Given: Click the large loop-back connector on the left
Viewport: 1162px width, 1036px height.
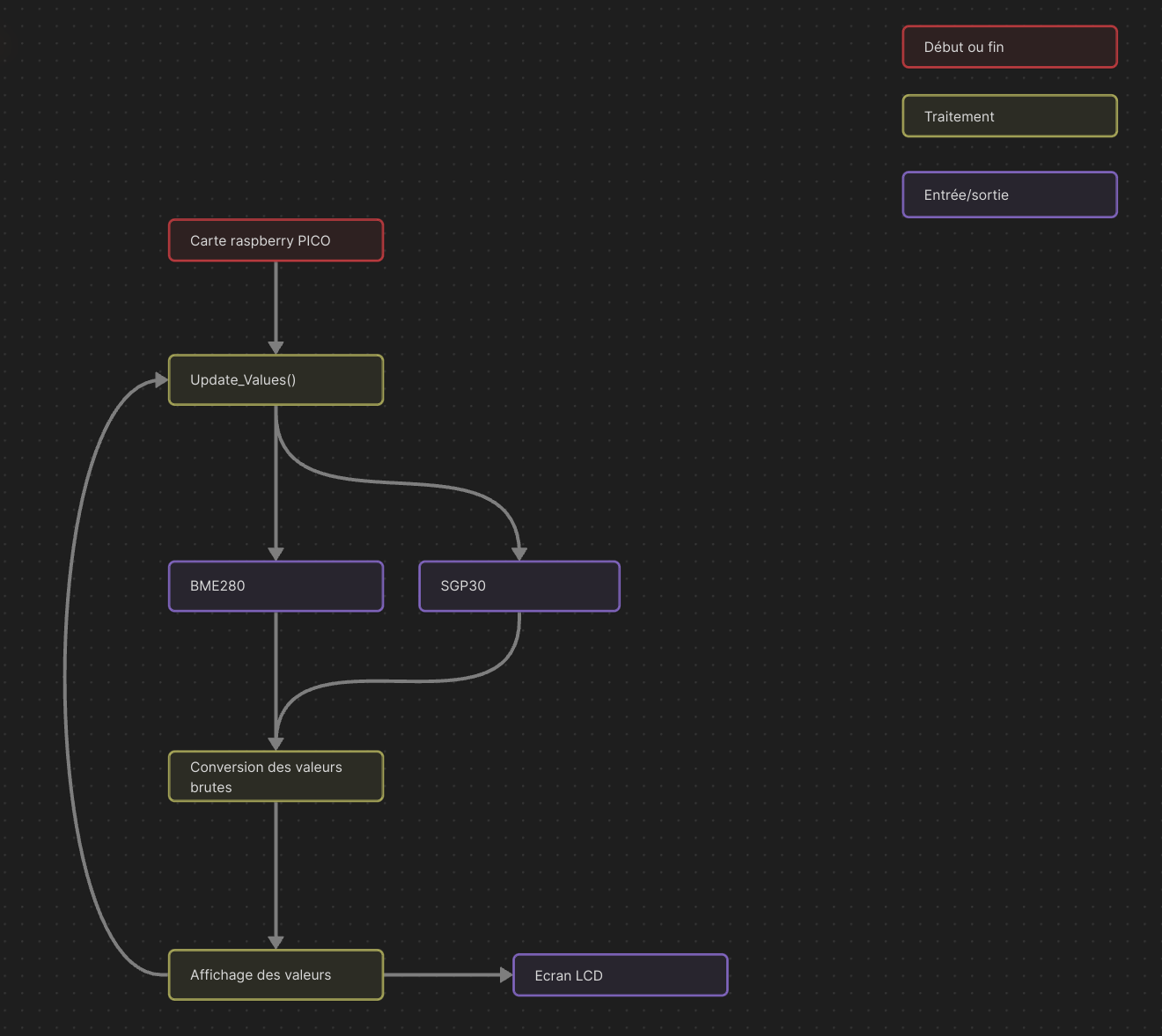Looking at the screenshot, I should (x=65, y=678).
